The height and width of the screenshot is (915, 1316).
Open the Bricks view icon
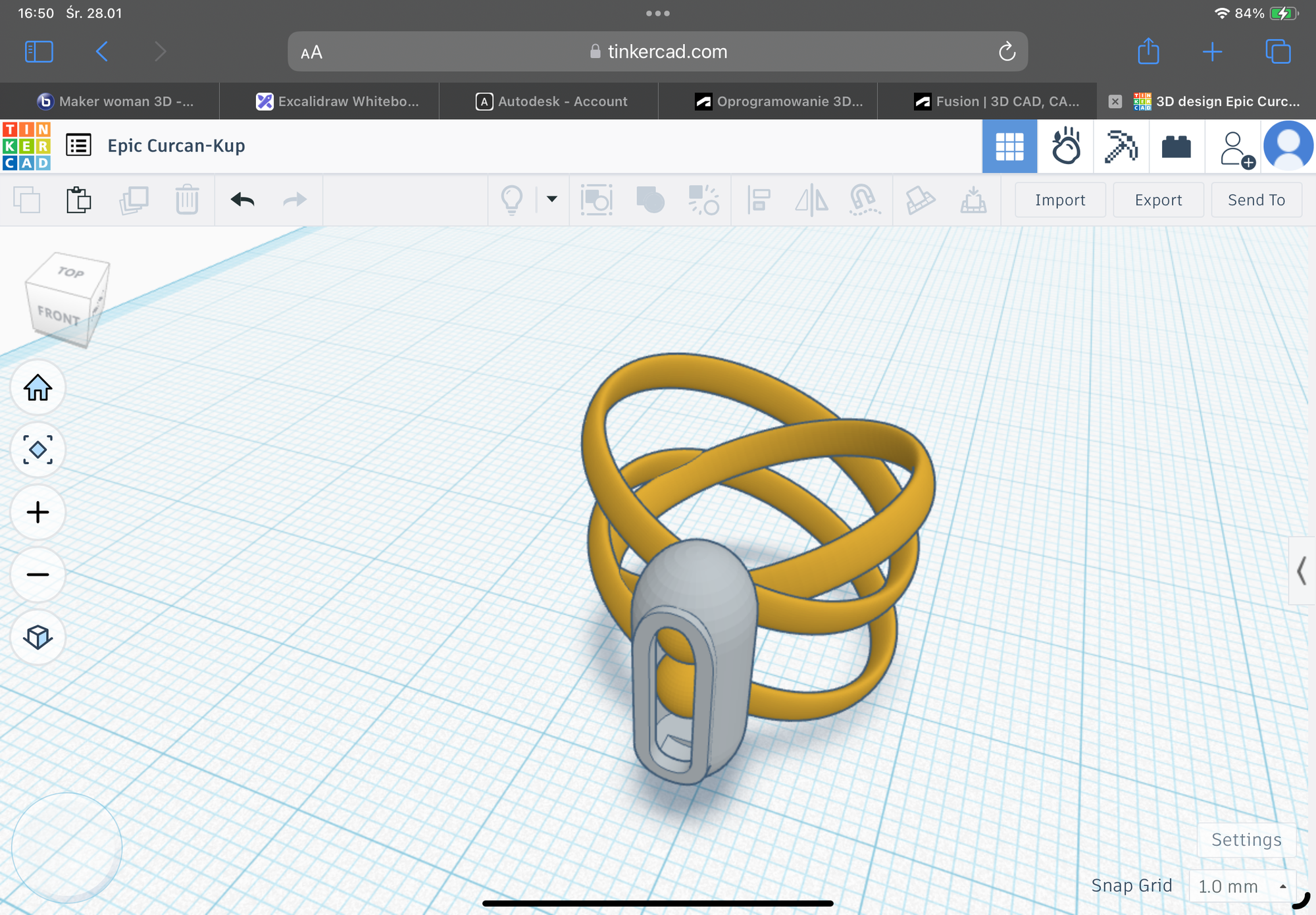tap(1176, 146)
